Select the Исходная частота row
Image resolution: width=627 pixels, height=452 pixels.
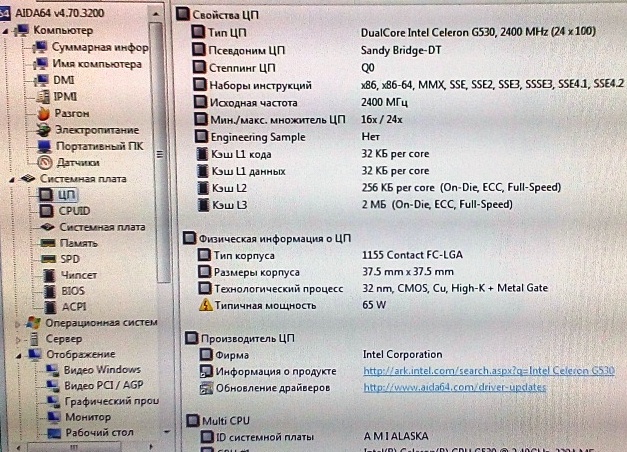(300, 102)
